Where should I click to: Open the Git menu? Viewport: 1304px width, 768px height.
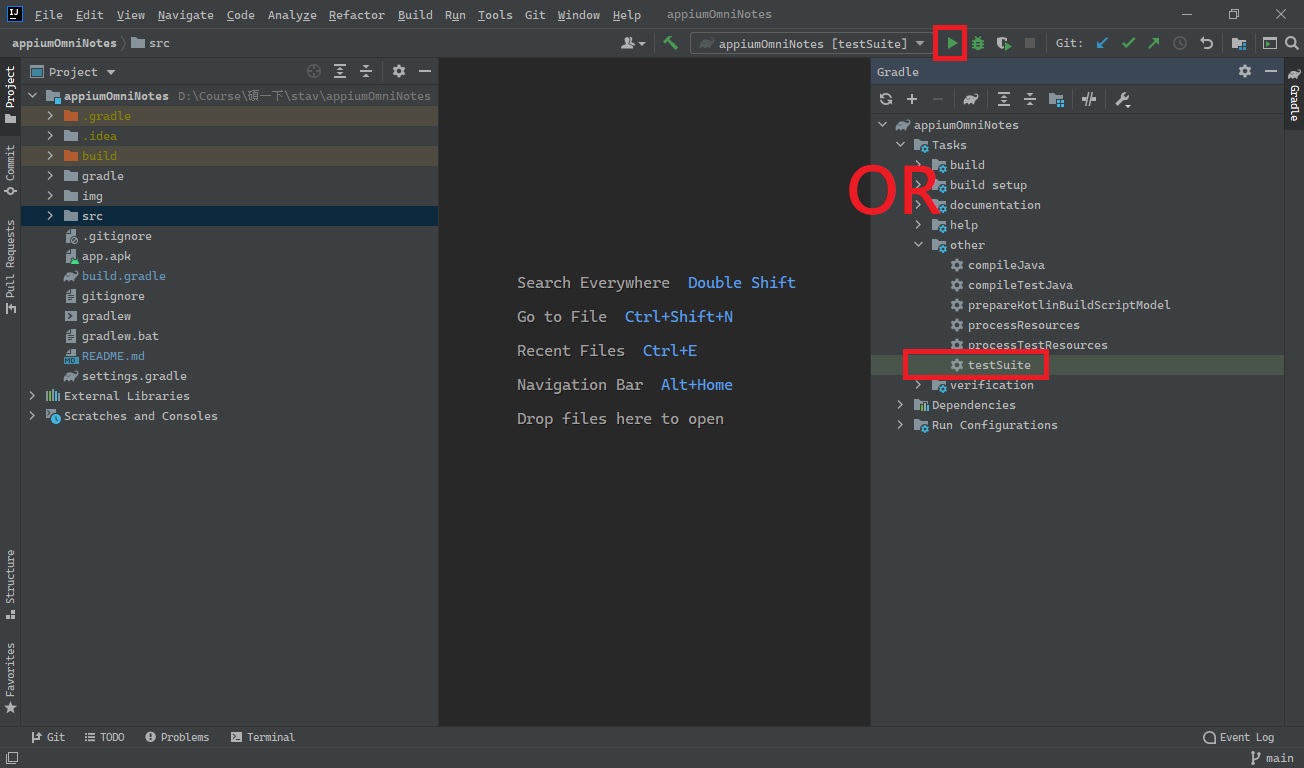[535, 15]
